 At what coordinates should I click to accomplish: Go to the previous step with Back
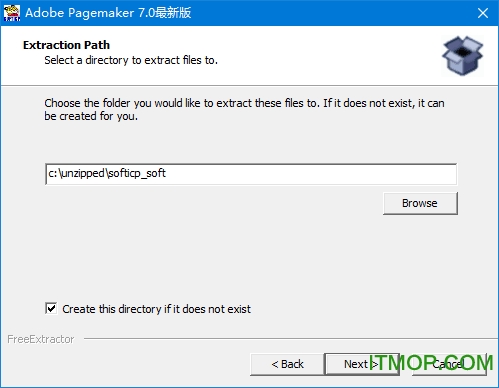(x=287, y=364)
